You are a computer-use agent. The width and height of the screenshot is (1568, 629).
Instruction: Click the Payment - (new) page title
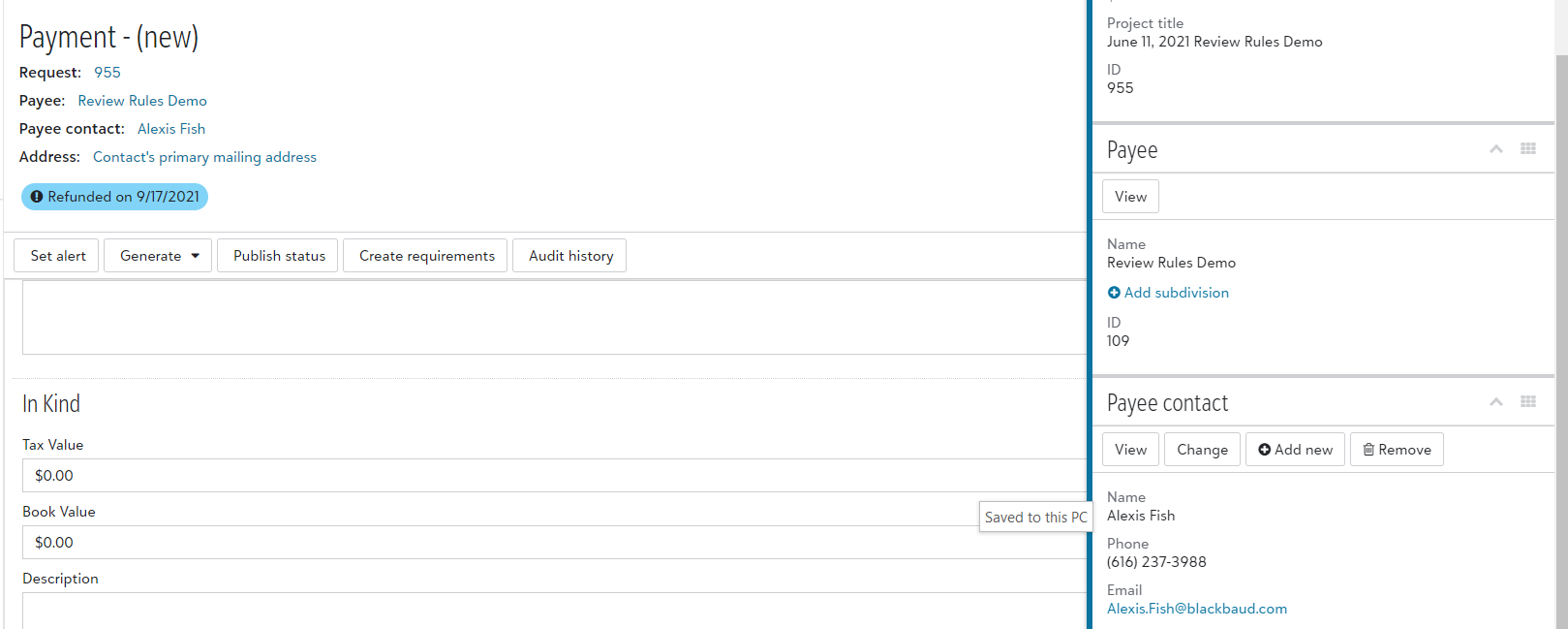coord(108,38)
